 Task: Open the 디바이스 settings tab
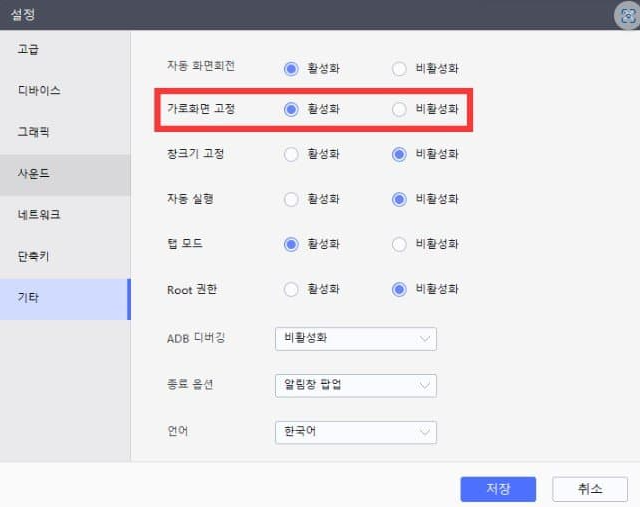tap(65, 91)
